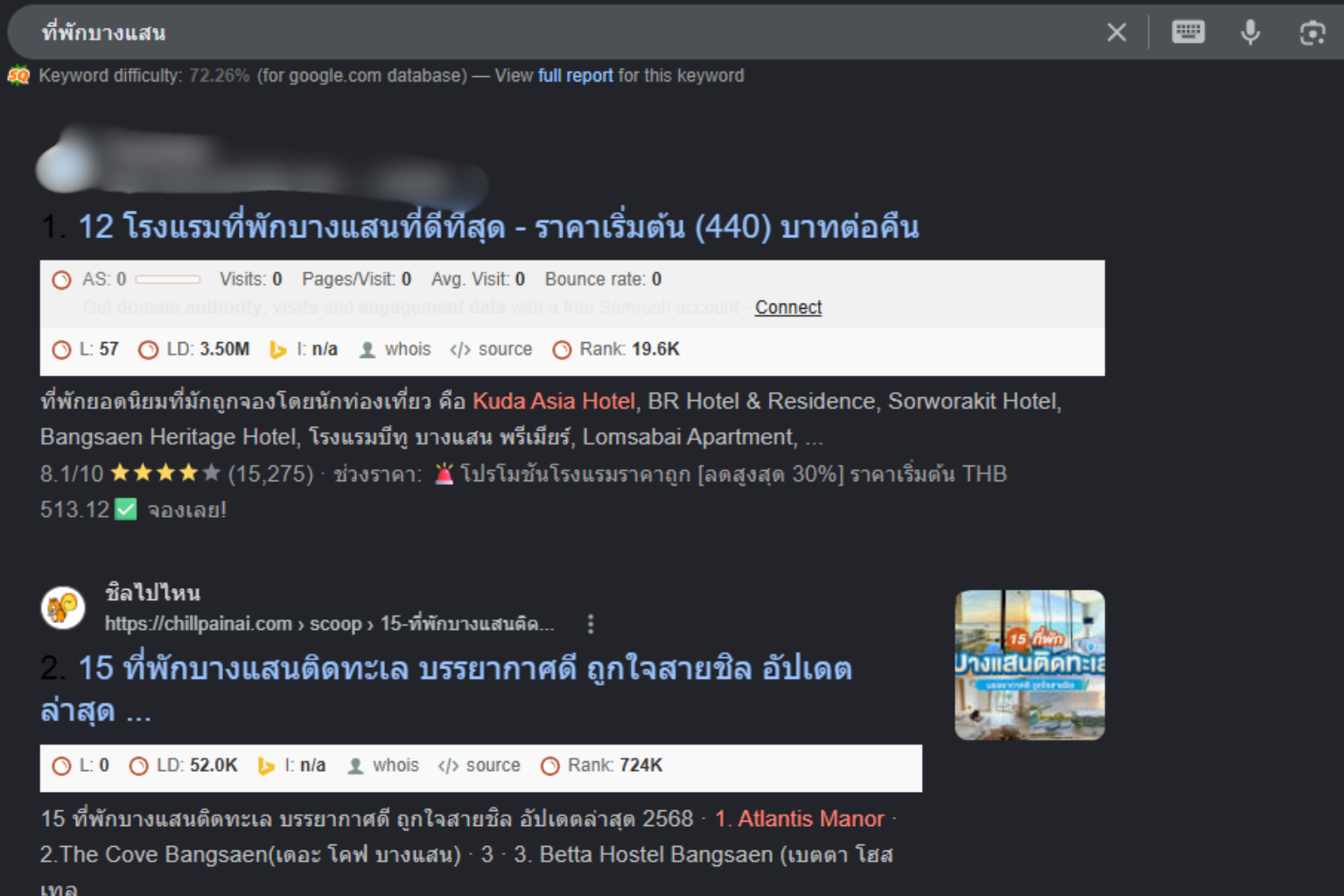Screen dimensions: 1344x896
Task: Start voice search with the microphone icon
Action: (x=1250, y=32)
